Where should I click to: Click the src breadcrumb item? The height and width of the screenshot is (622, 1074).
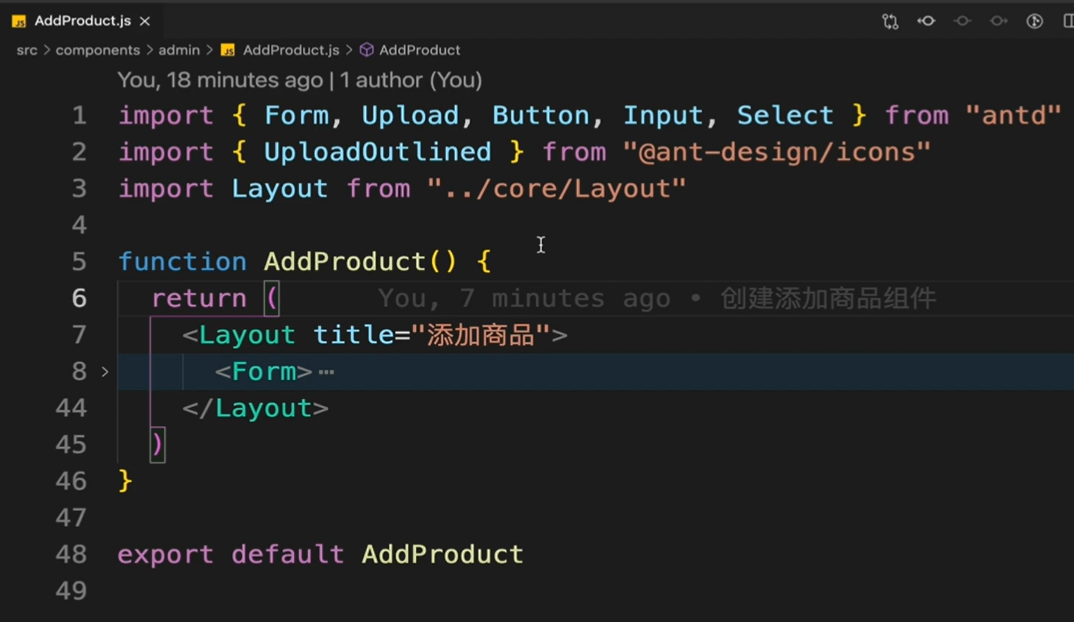(27, 50)
